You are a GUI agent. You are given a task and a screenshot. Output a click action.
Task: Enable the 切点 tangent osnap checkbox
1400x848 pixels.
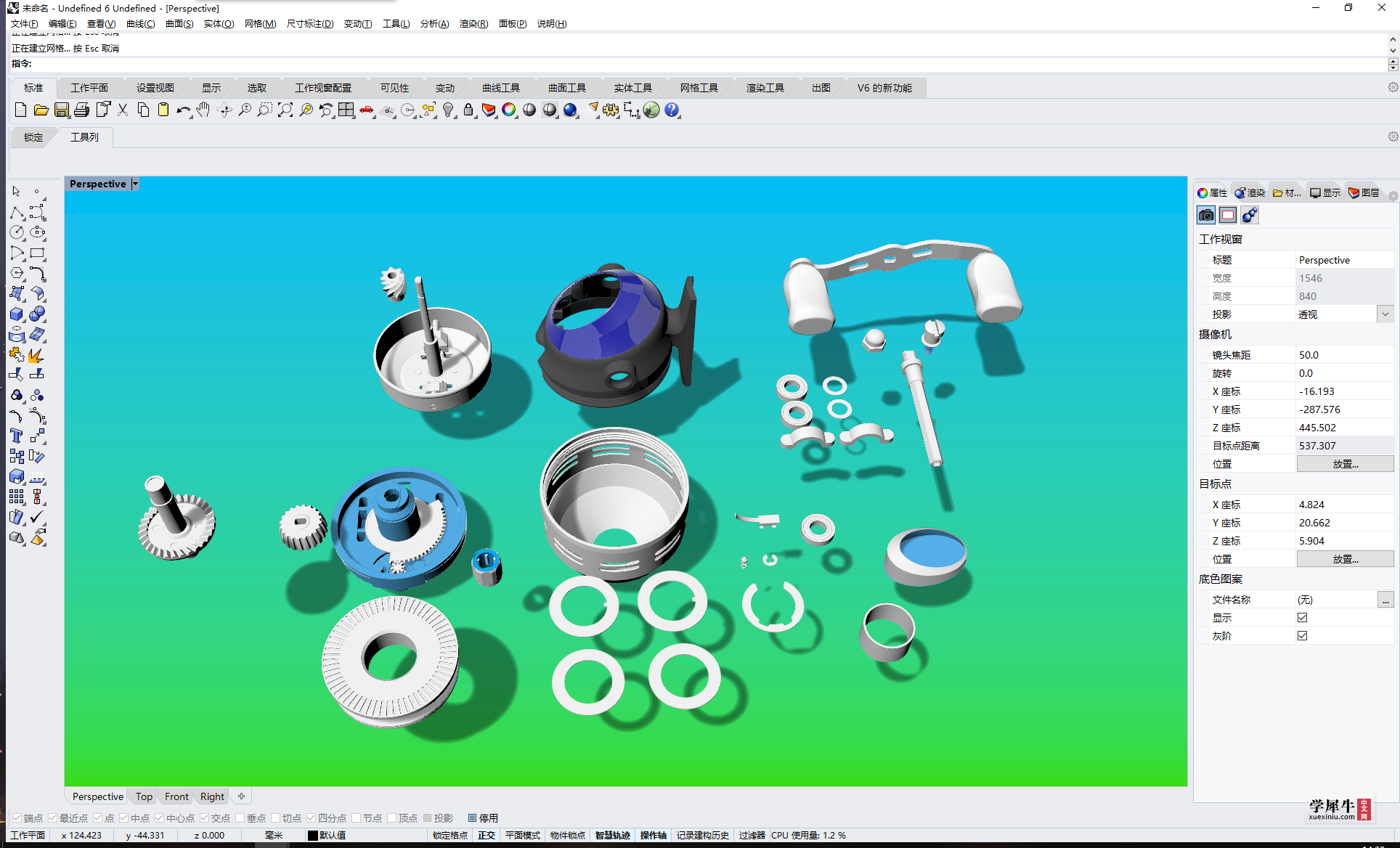[275, 818]
